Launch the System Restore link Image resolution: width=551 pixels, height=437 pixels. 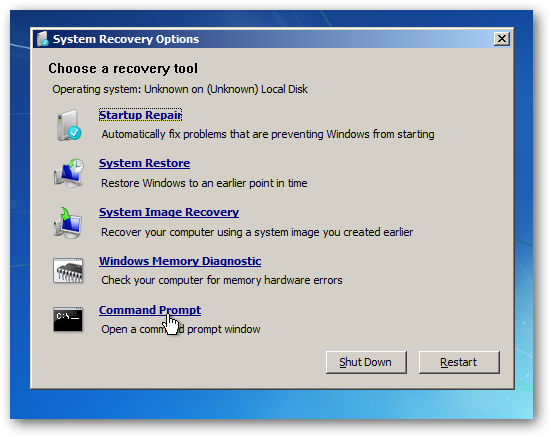[144, 163]
